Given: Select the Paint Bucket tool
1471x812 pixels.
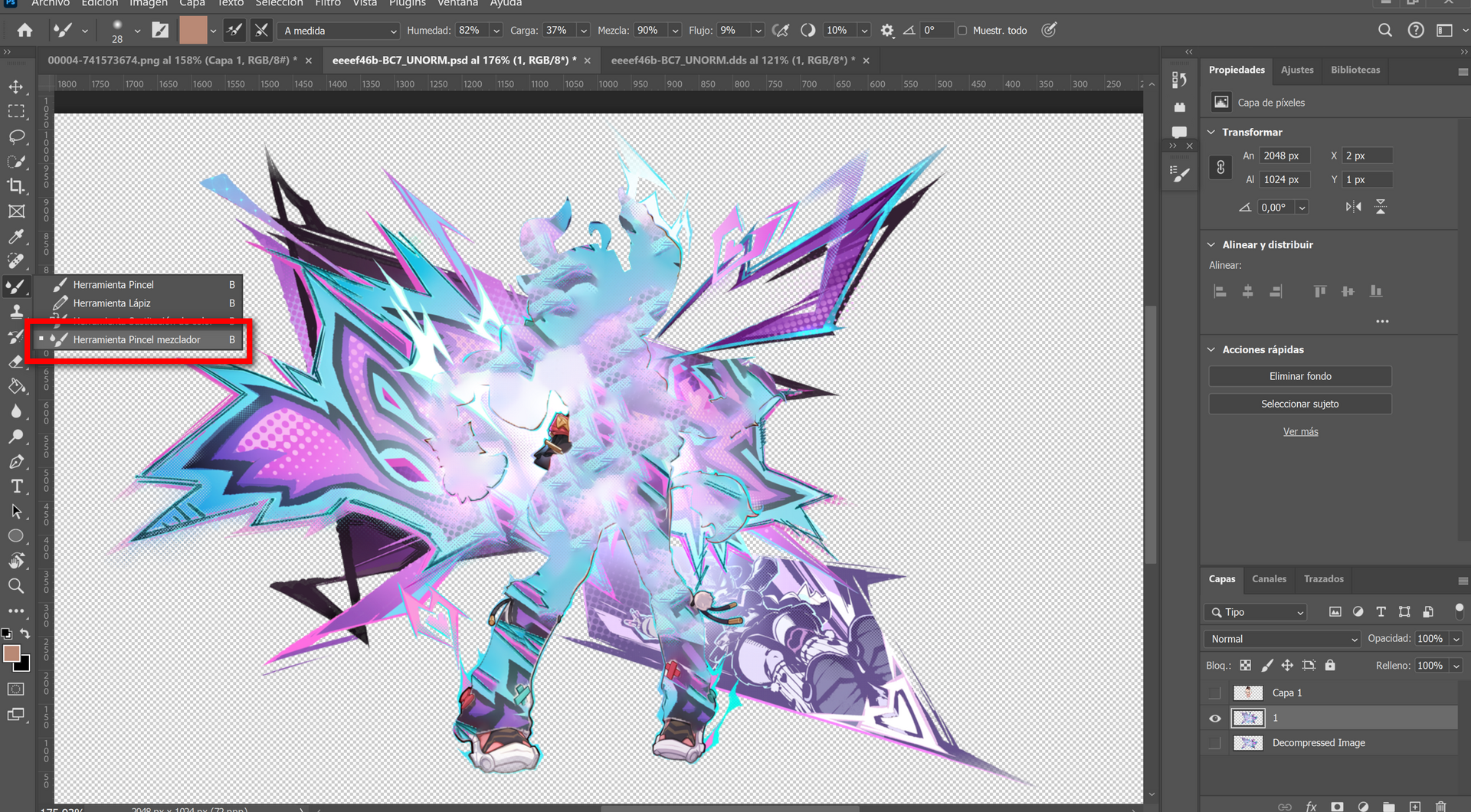Looking at the screenshot, I should click(x=16, y=387).
